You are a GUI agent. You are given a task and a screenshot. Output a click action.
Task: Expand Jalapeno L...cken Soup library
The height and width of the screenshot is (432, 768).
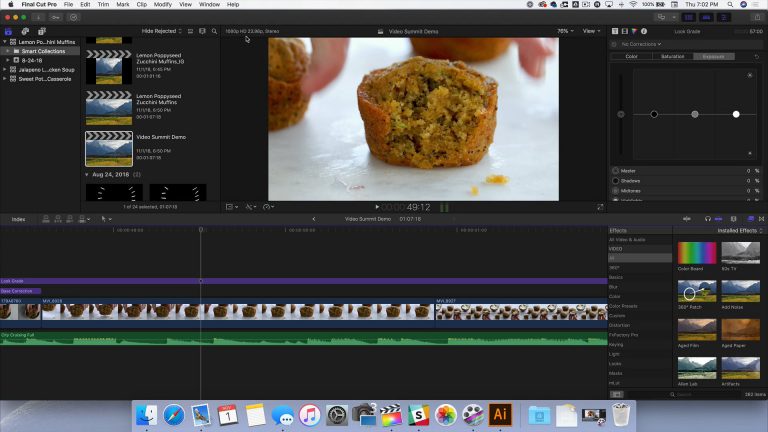pos(5,70)
